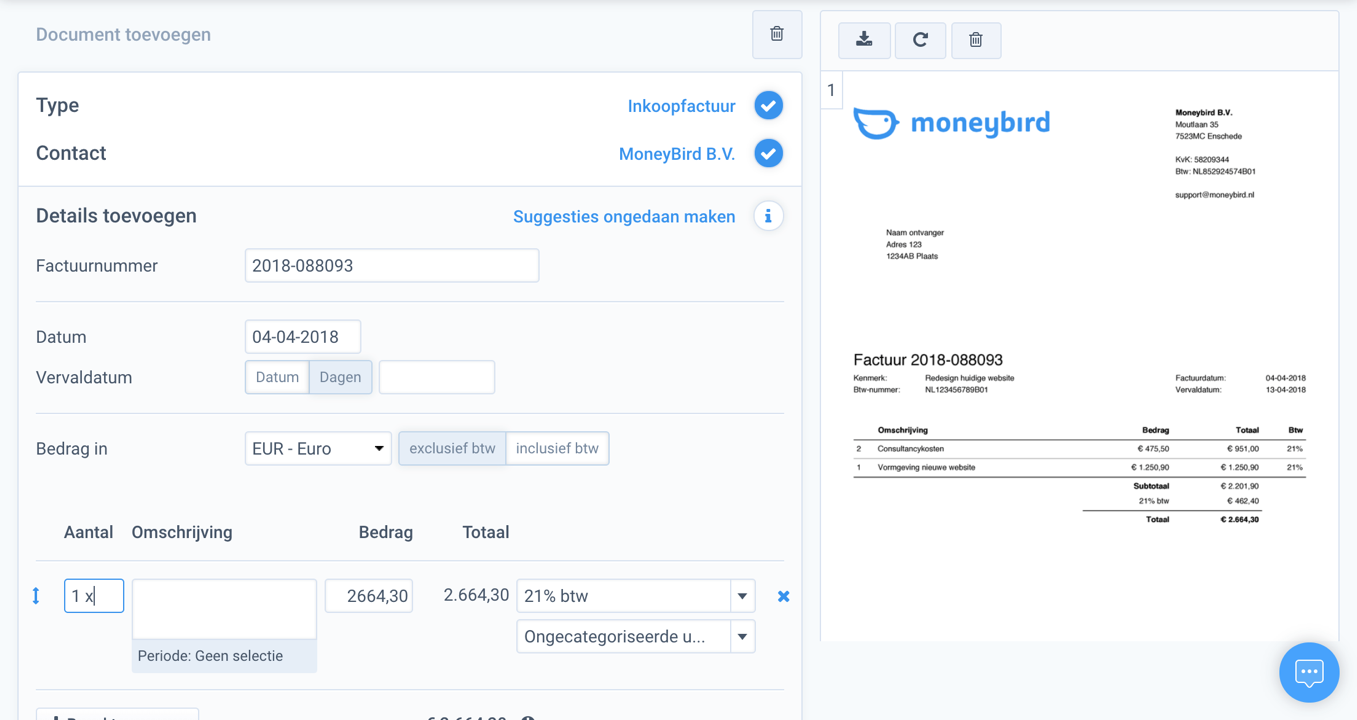Viewport: 1357px width, 720px height.
Task: Confirm the Type checkmark for Inkoopfactuur
Action: click(x=768, y=105)
